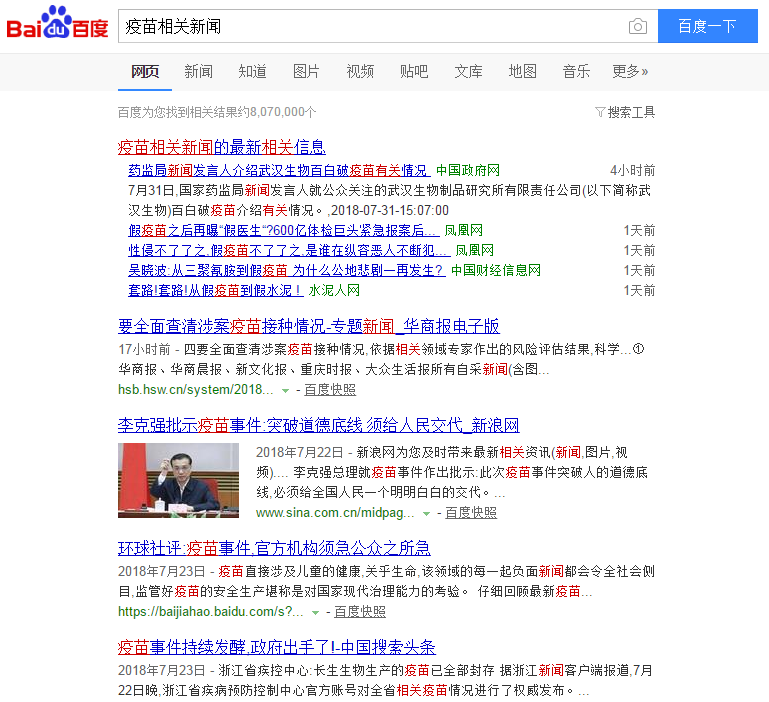The height and width of the screenshot is (702, 769).
Task: Open 李克强批示疫苗事件 新浪网 result
Action: point(319,425)
